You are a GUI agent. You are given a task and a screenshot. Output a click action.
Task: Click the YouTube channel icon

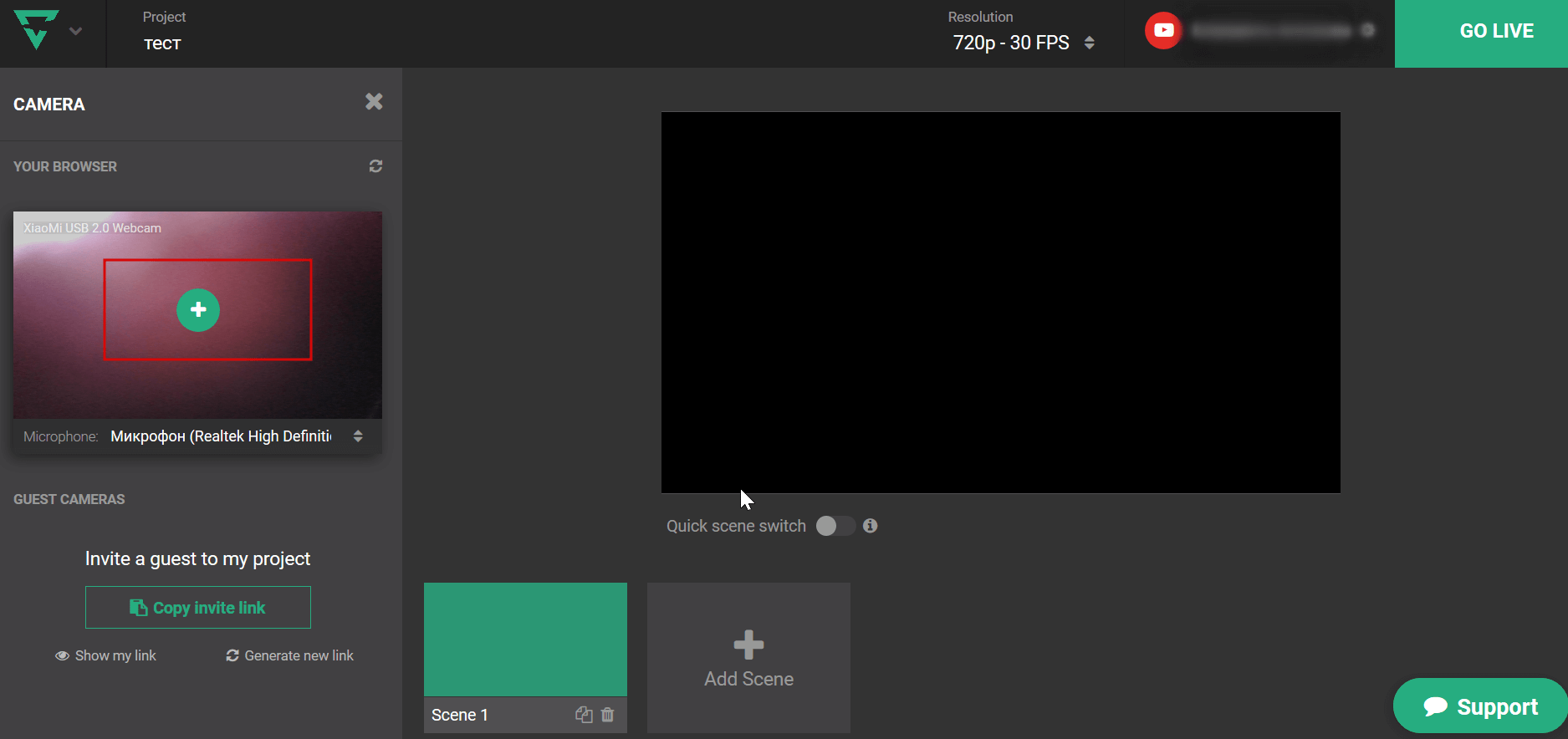(x=1163, y=31)
